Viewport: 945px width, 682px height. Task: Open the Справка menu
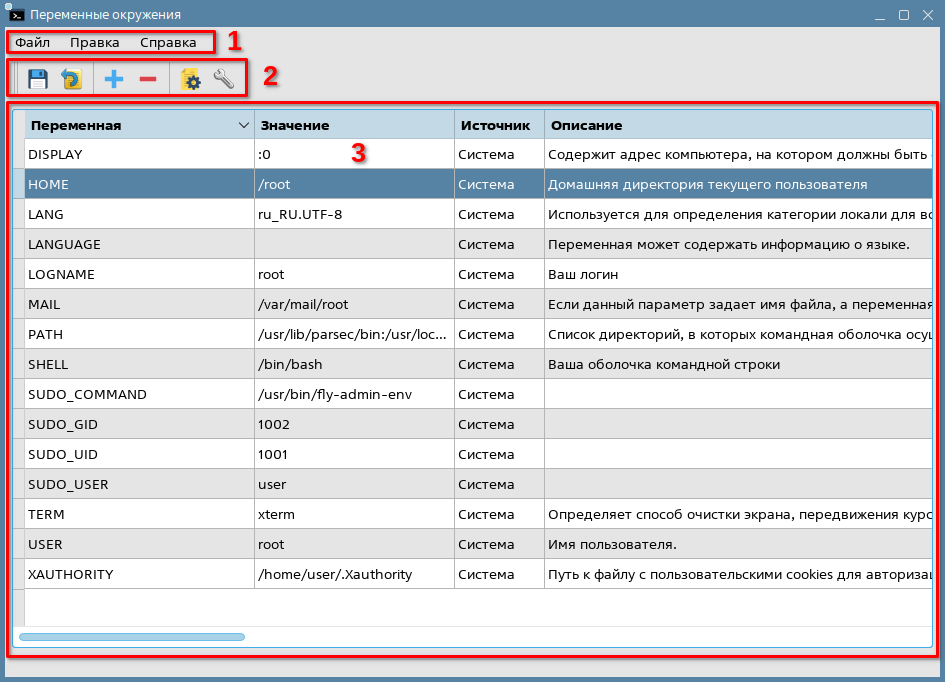168,43
